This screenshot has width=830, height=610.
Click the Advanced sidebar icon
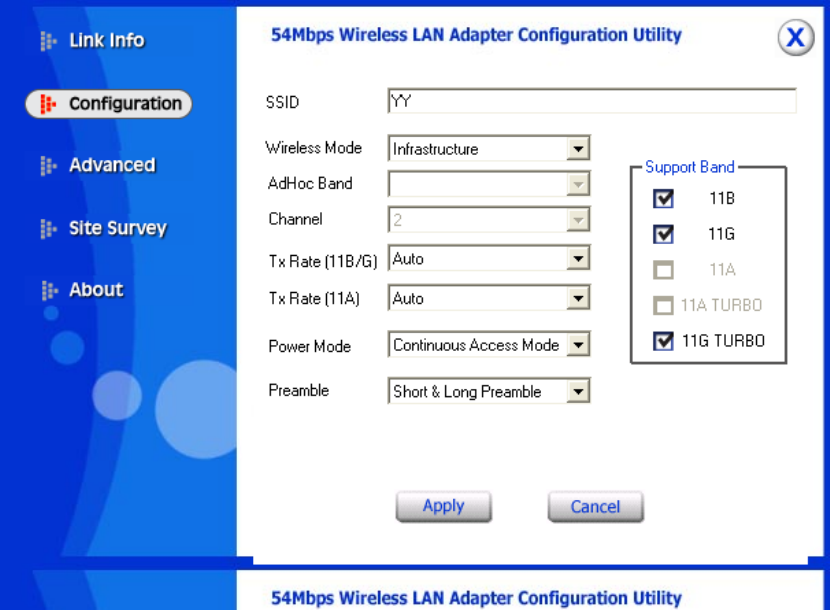click(x=48, y=166)
